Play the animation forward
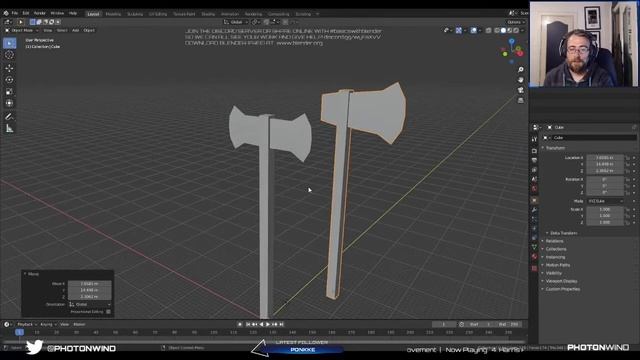The height and width of the screenshot is (360, 640). (268, 324)
